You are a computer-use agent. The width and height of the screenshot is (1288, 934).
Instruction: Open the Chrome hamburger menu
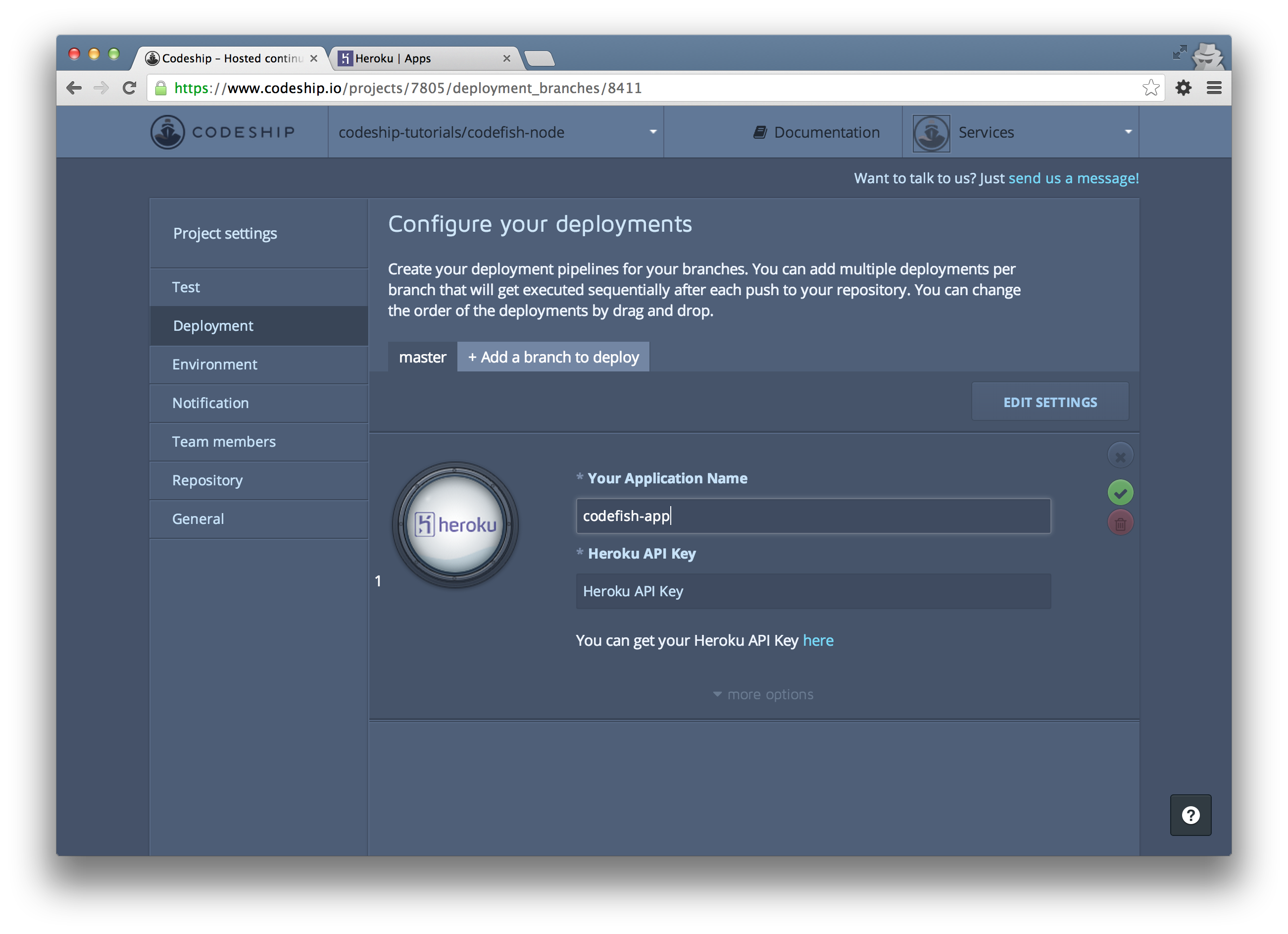point(1214,88)
